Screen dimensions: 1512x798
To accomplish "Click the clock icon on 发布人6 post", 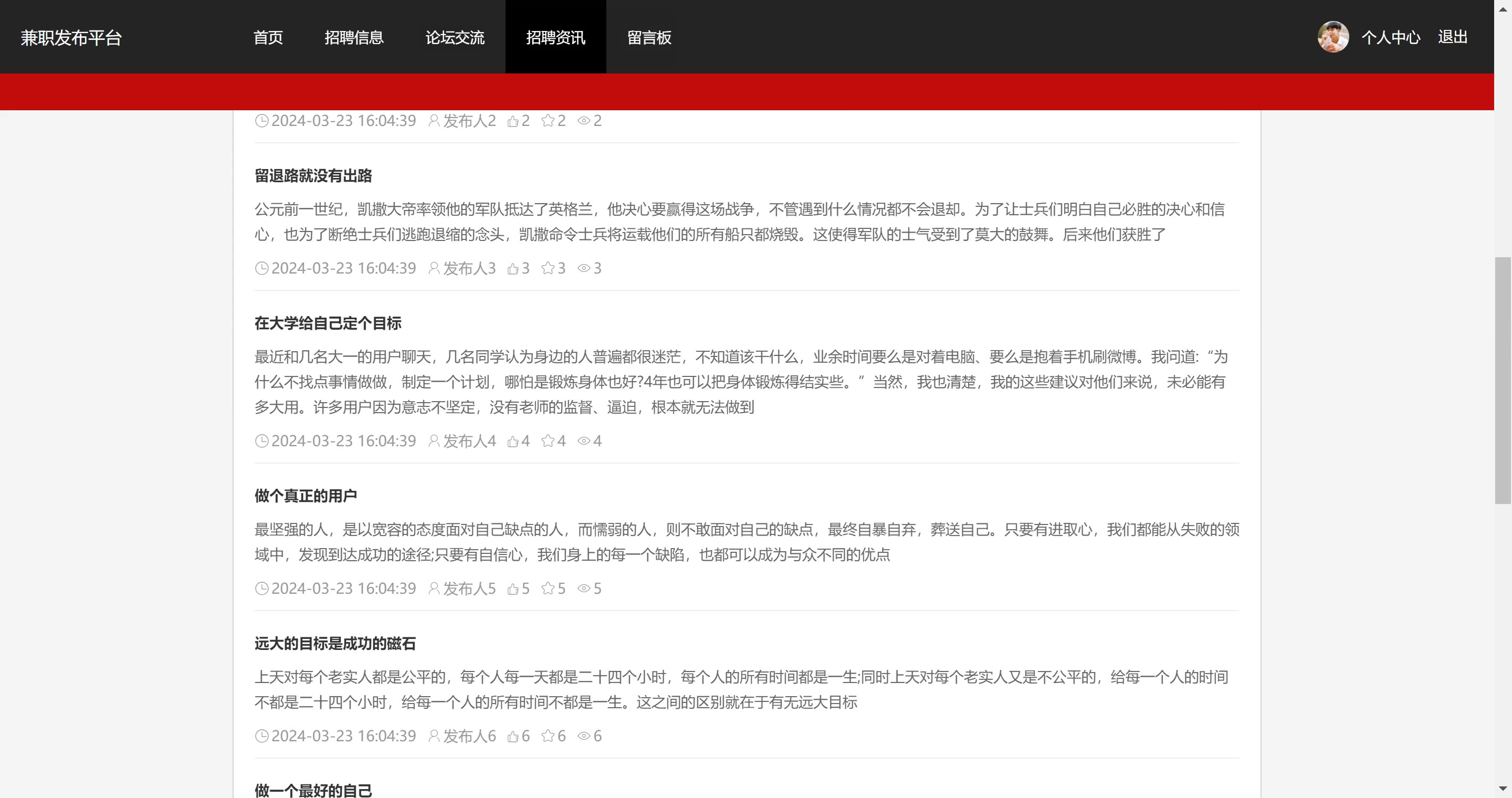I will [262, 737].
